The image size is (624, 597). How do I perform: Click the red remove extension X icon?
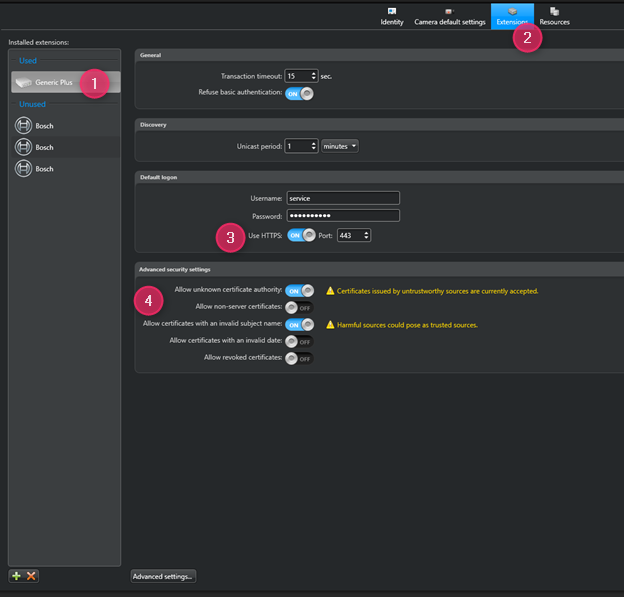[31, 576]
